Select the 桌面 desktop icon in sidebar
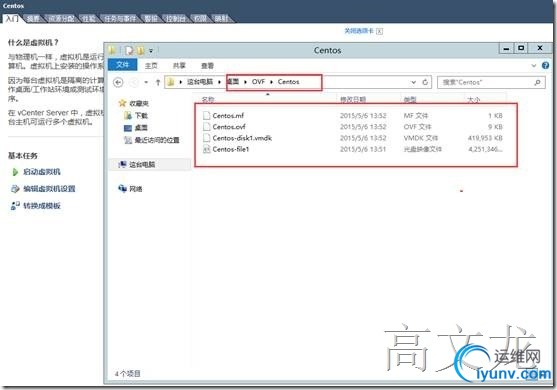The height and width of the screenshot is (390, 557). point(128,128)
